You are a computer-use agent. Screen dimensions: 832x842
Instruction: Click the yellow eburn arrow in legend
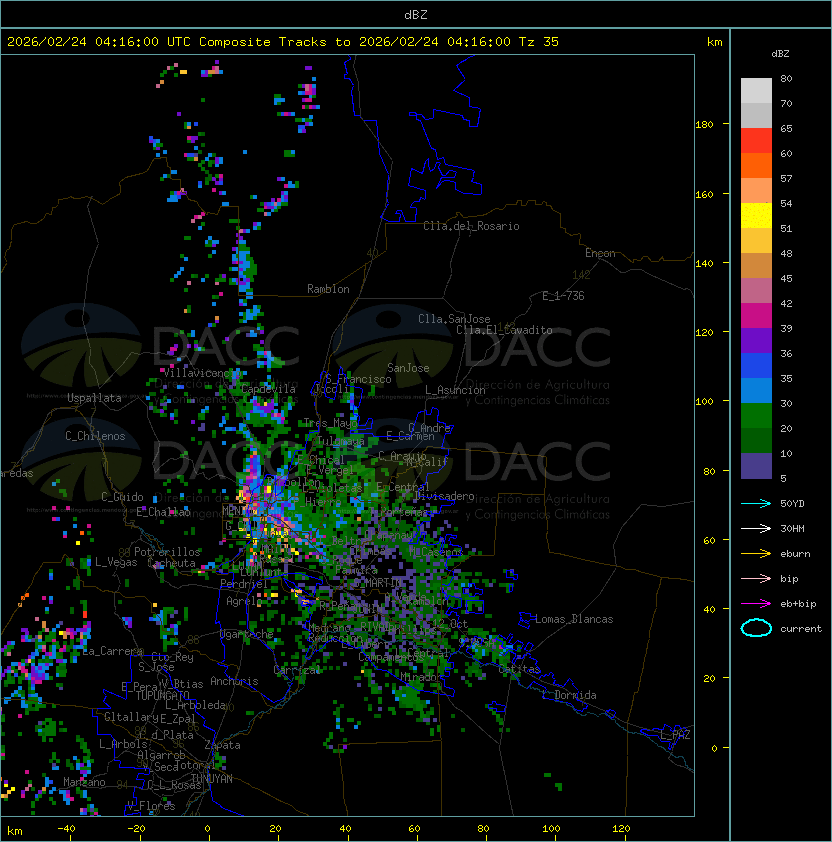pyautogui.click(x=756, y=554)
